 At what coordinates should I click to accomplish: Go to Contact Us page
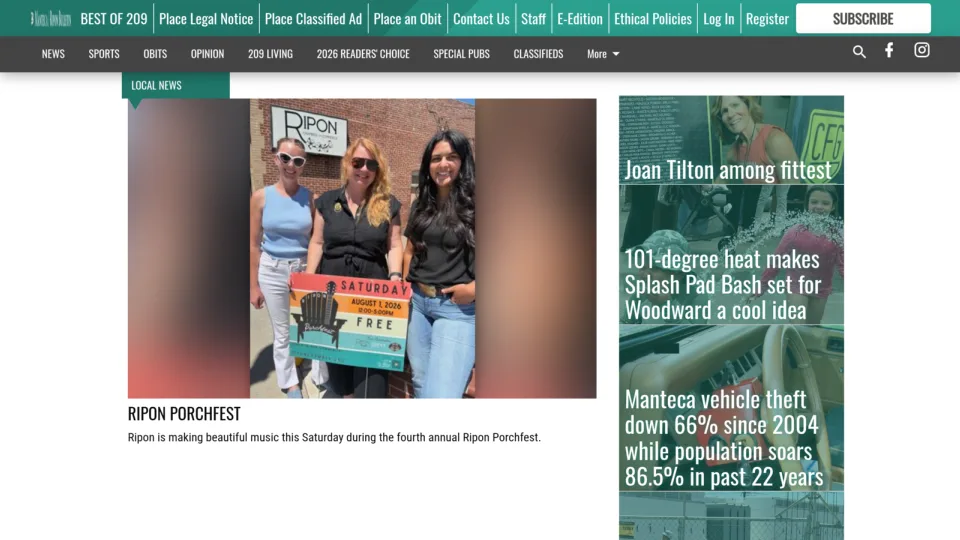pos(481,19)
